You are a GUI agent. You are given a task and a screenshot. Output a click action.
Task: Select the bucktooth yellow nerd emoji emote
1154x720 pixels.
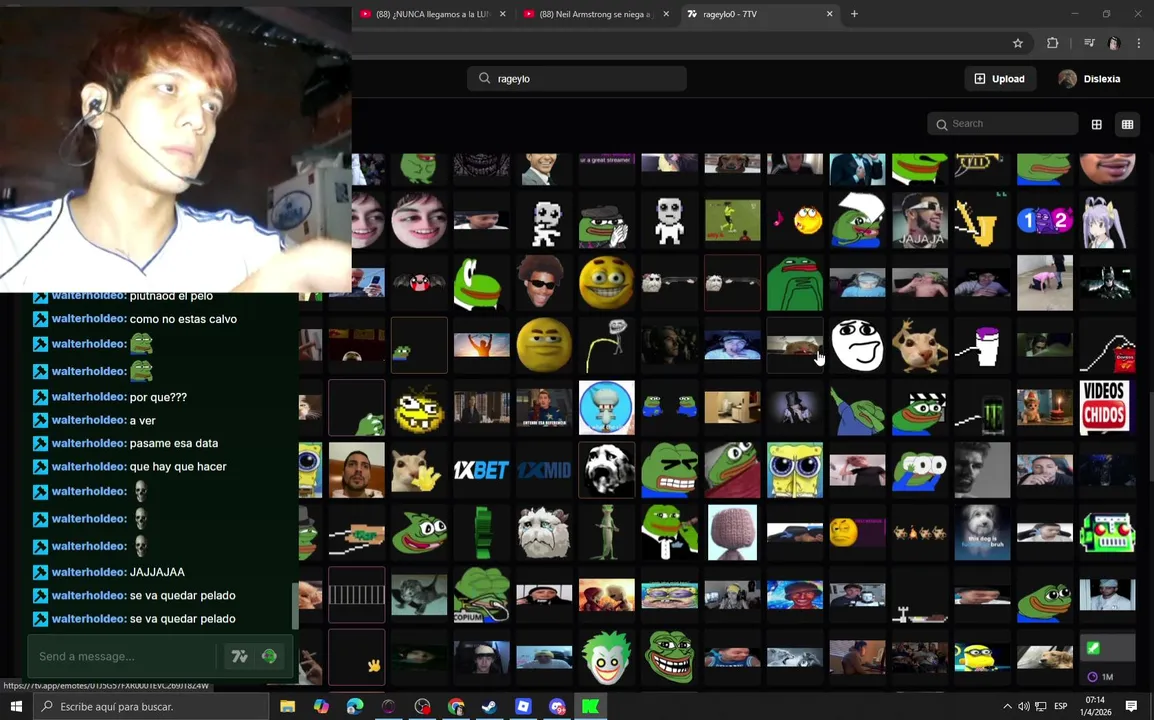tap(419, 407)
